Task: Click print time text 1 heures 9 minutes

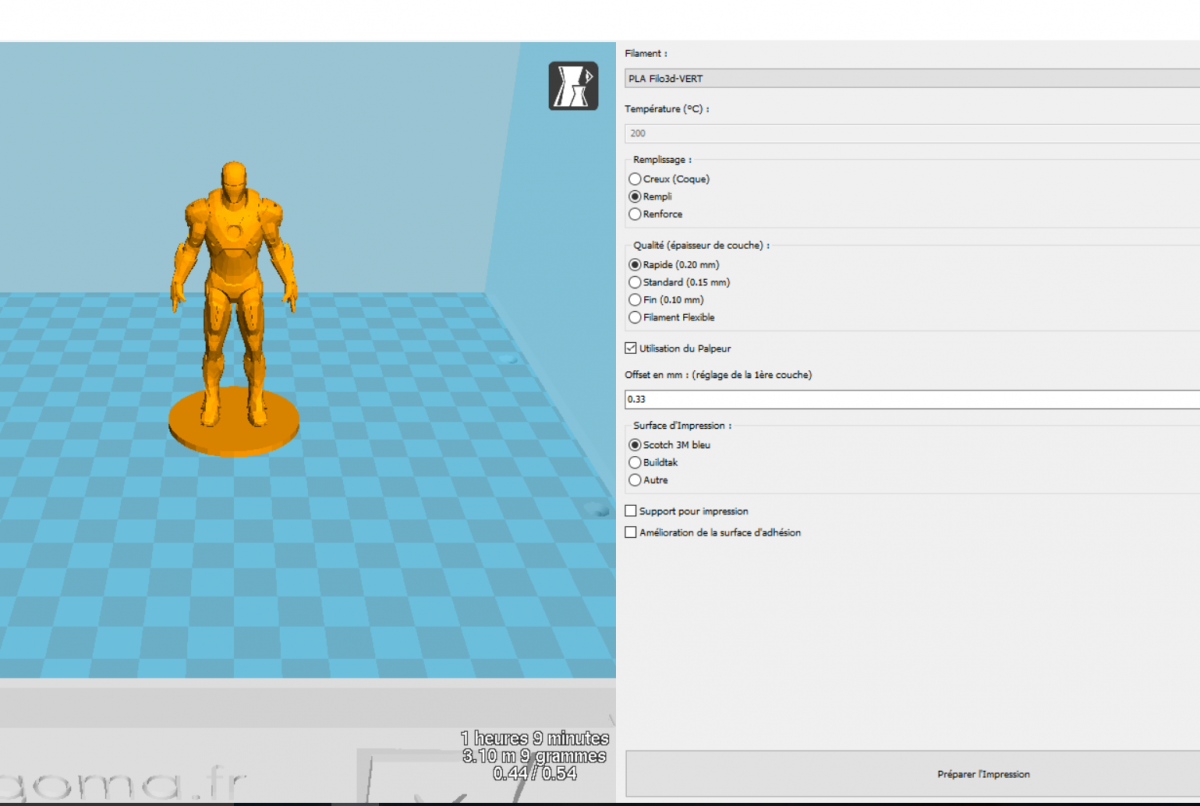Action: 535,739
